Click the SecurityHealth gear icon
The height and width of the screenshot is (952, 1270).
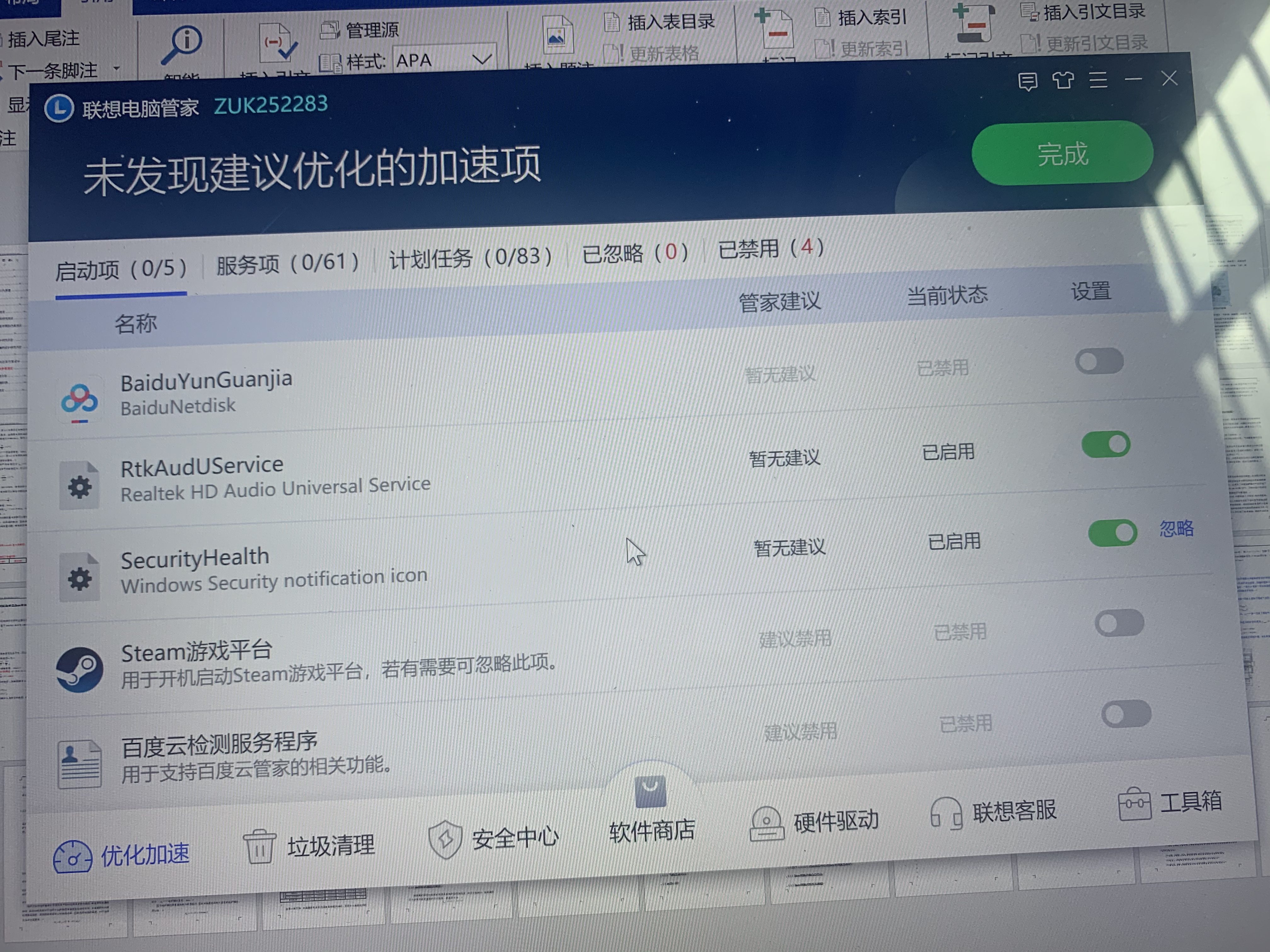click(79, 578)
